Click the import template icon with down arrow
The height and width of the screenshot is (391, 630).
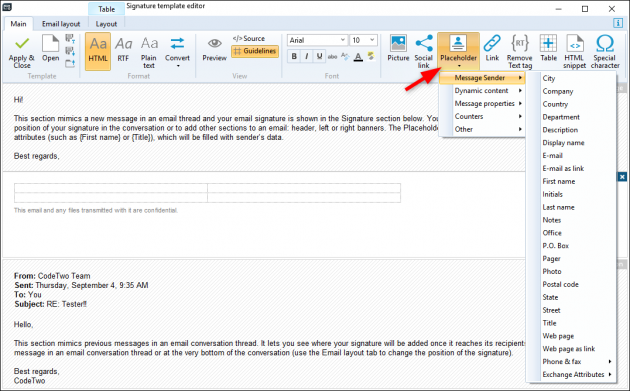click(x=70, y=51)
